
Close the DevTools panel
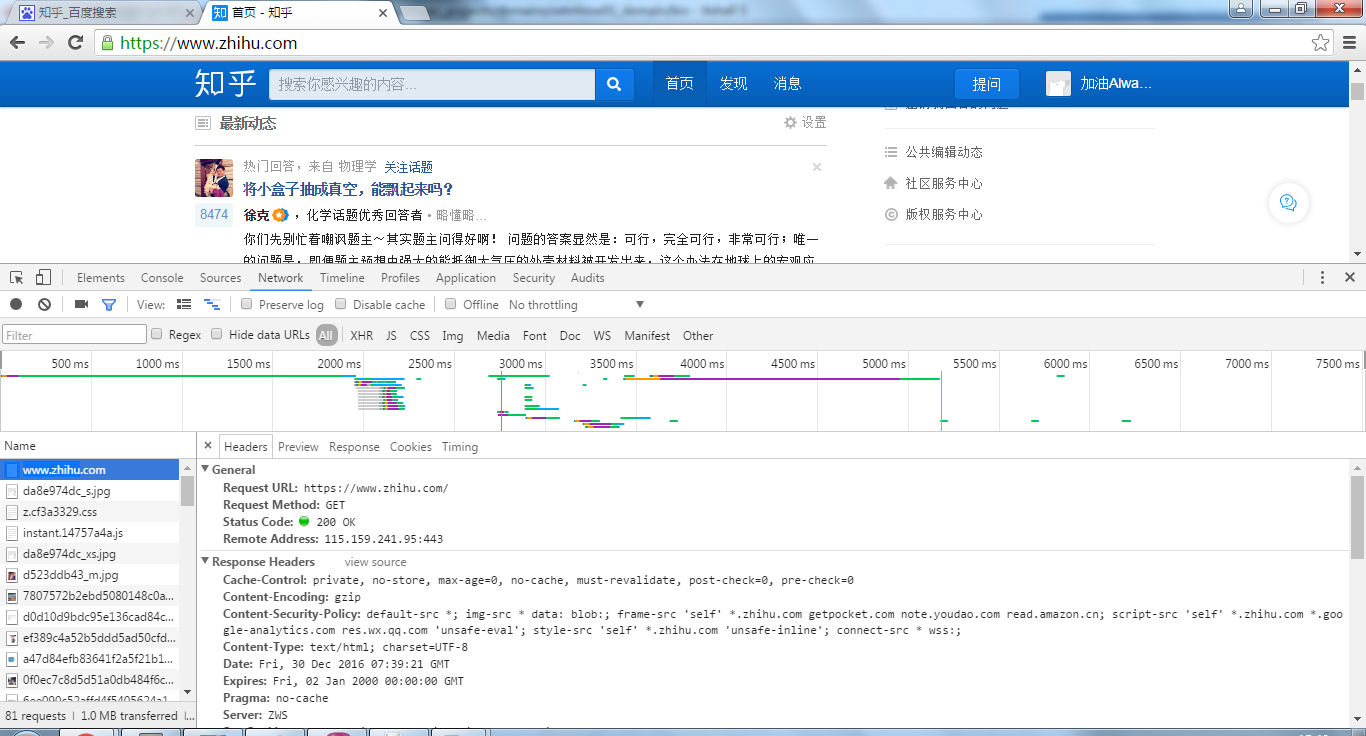coord(1350,278)
